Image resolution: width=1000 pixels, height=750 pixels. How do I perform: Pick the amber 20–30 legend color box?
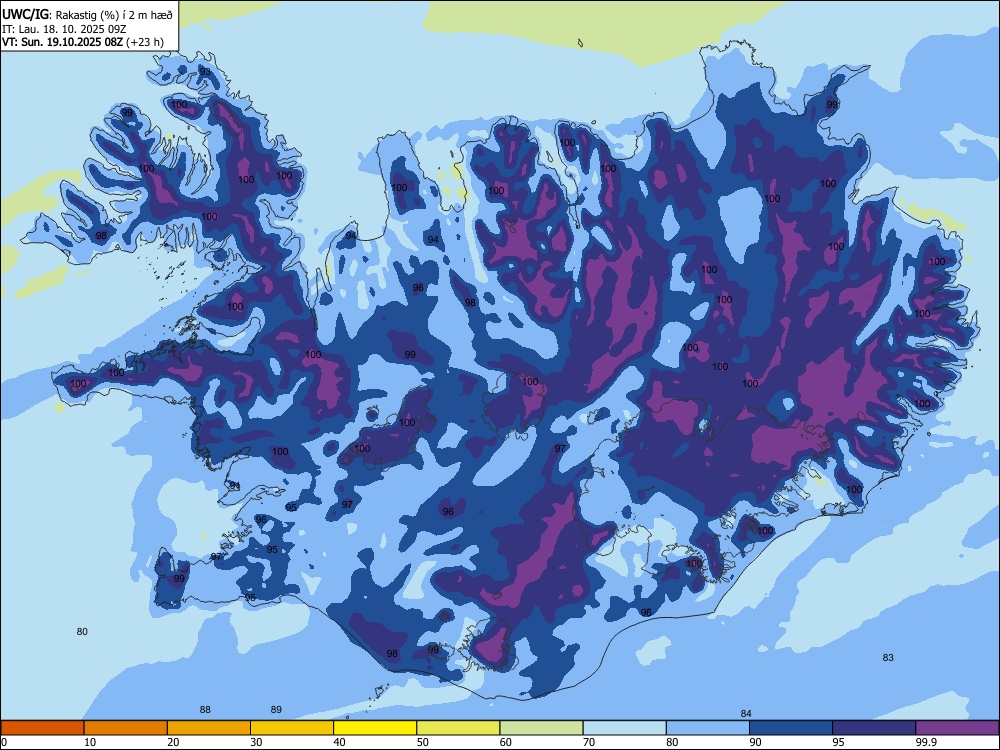coord(209,728)
